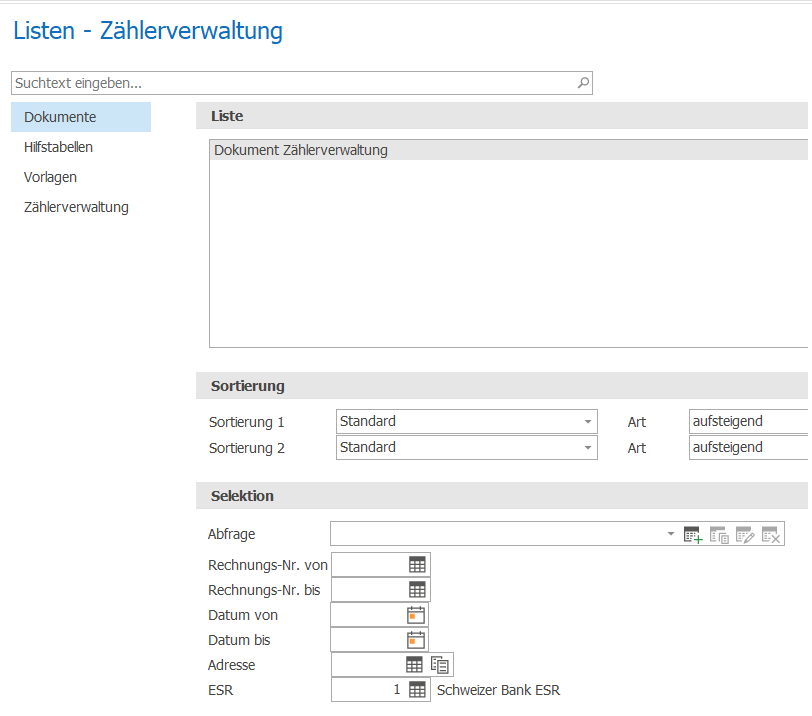
Task: Open Zählerverwaltung sidebar entry
Action: 76,207
